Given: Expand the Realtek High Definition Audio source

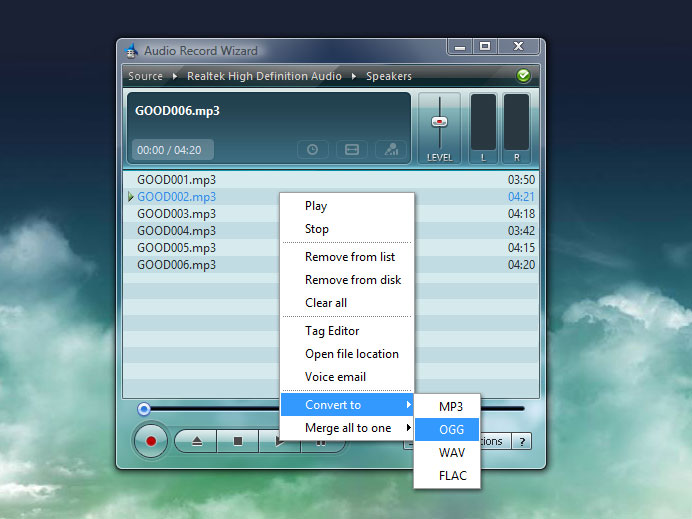Looking at the screenshot, I should coord(264,76).
